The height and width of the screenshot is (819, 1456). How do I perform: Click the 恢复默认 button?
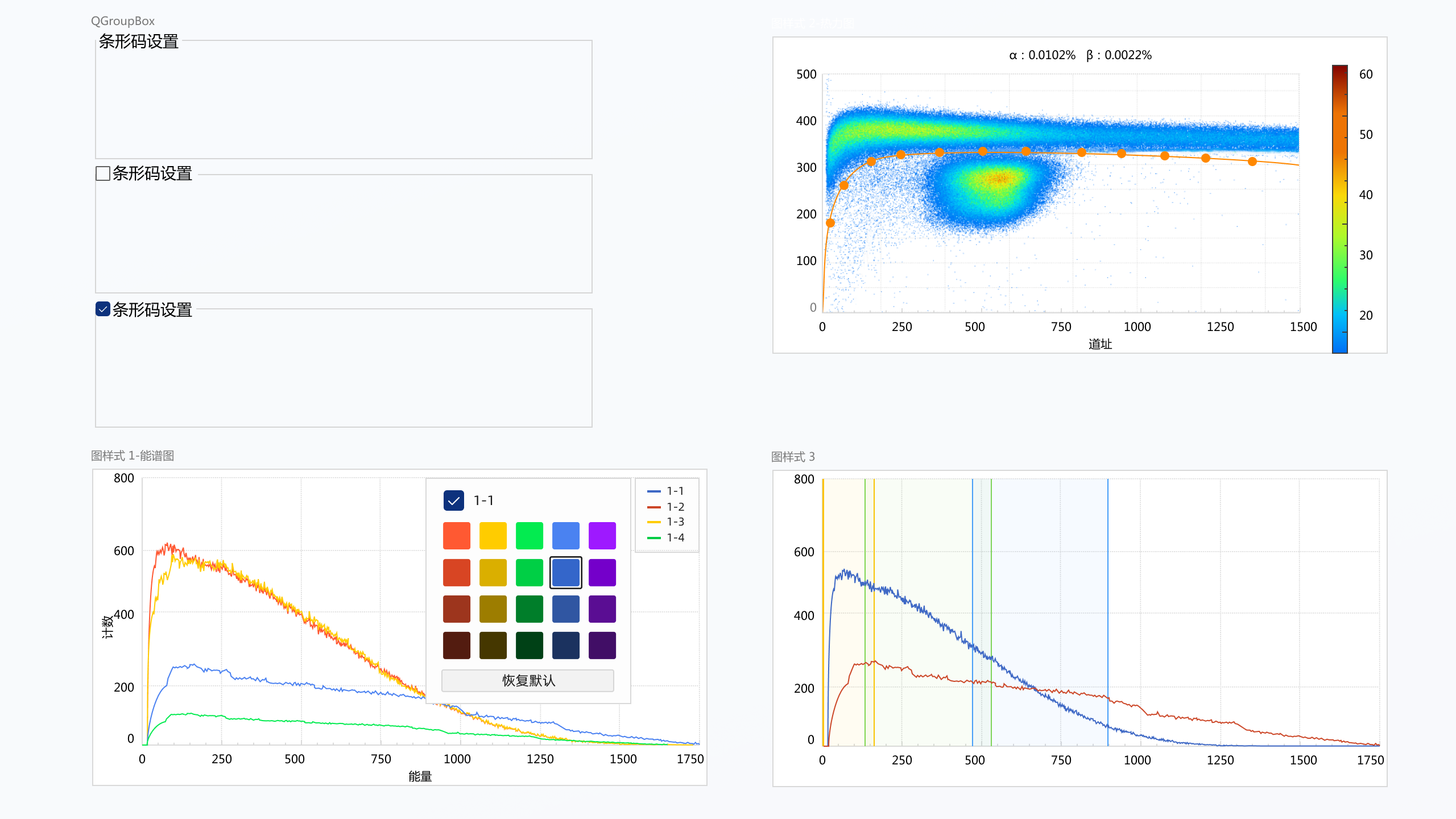click(527, 680)
